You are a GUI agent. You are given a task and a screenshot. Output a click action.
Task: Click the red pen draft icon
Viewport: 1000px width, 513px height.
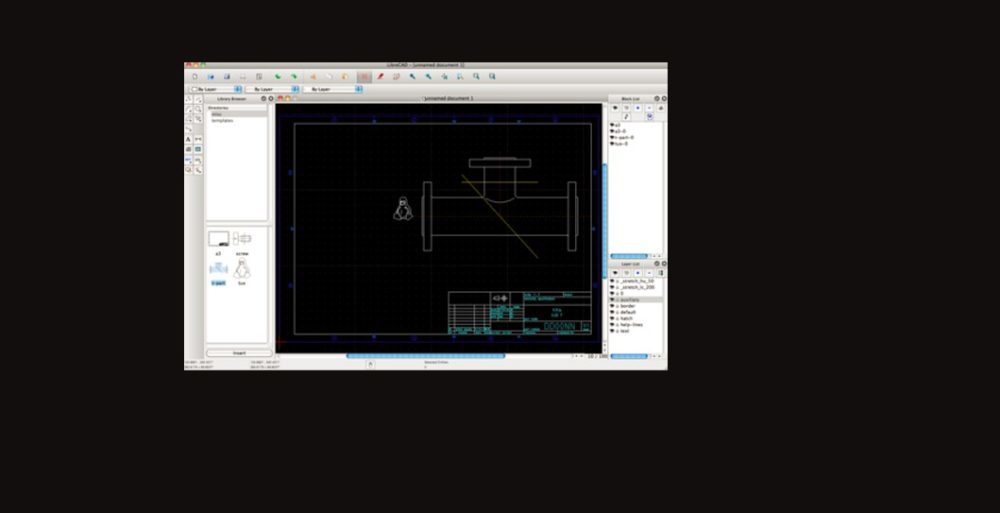click(x=380, y=76)
